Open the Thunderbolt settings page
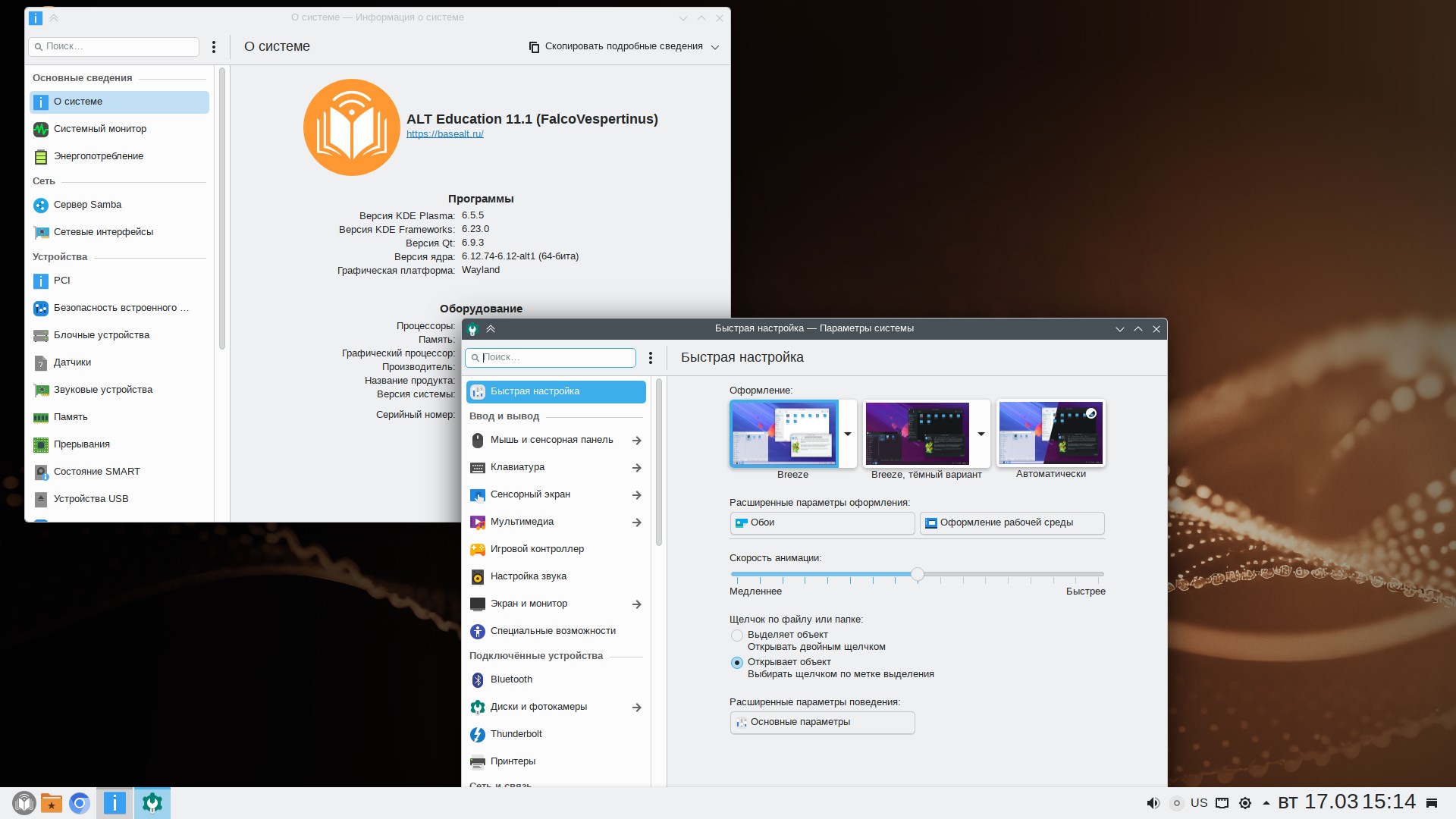Viewport: 1456px width, 819px height. [516, 734]
